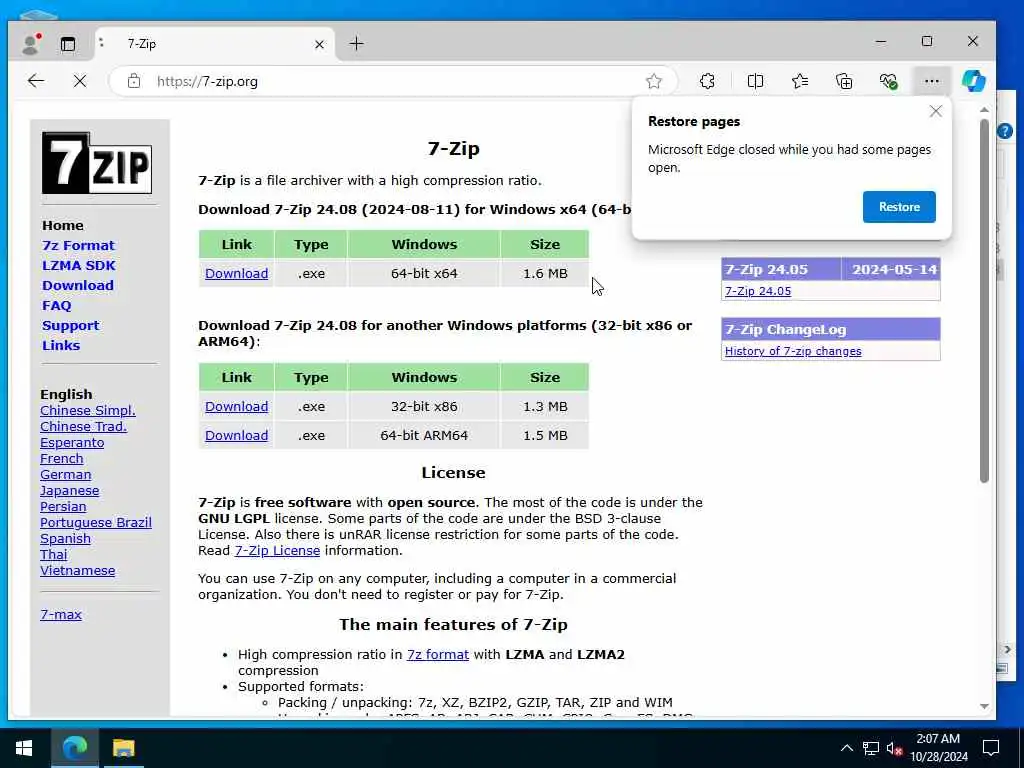Click the scrollbar up arrow
This screenshot has height=768, width=1024.
coord(984,110)
